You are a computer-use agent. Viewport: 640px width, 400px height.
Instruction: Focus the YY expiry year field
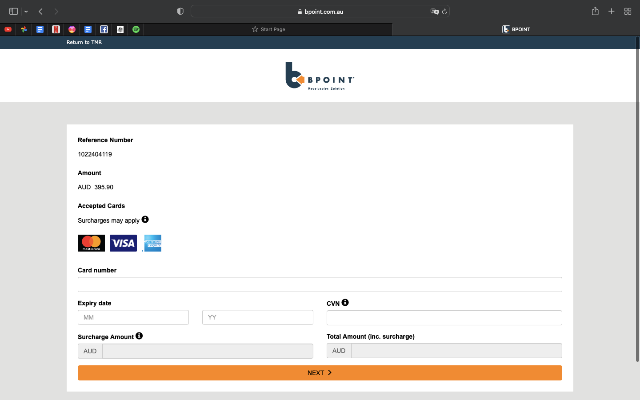[258, 317]
